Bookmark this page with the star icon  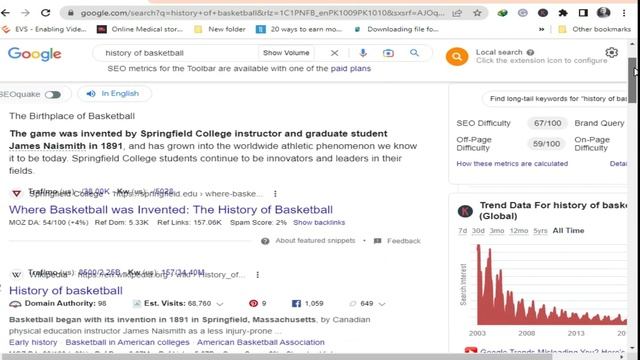[477, 13]
